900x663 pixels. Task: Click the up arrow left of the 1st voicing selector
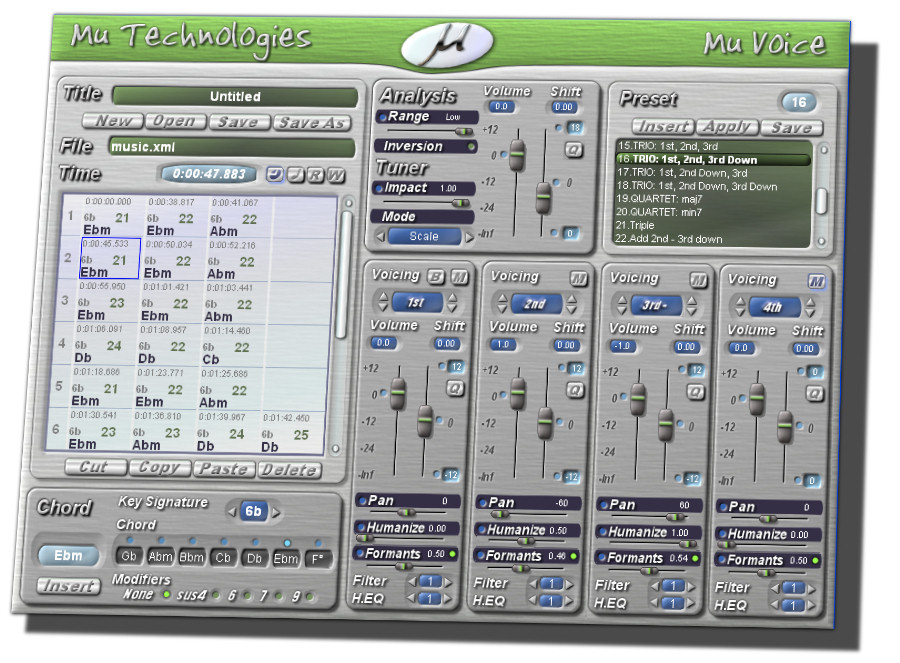pyautogui.click(x=383, y=296)
